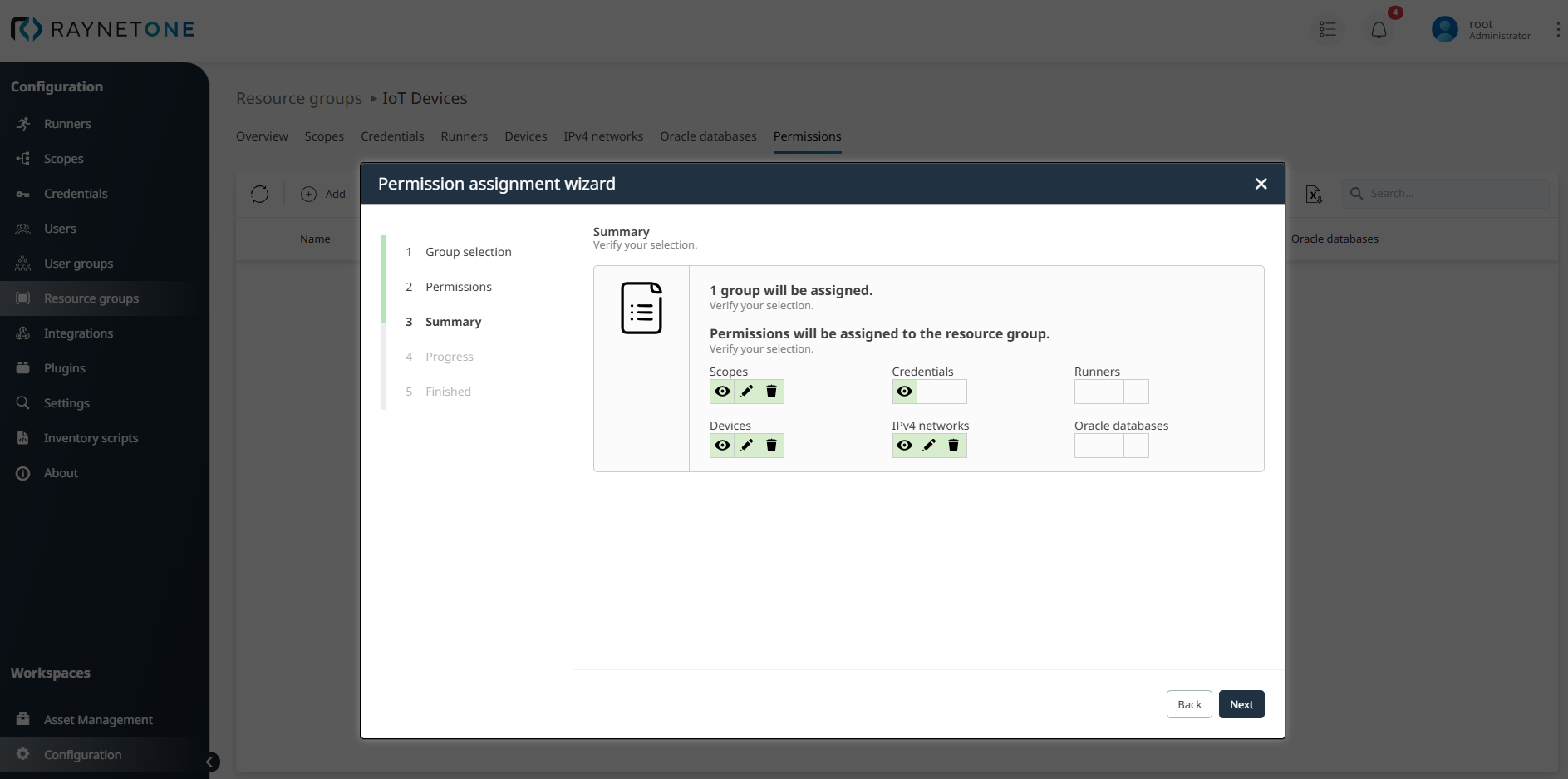Select the Group selection wizard step
1568x779 pixels.
468,251
